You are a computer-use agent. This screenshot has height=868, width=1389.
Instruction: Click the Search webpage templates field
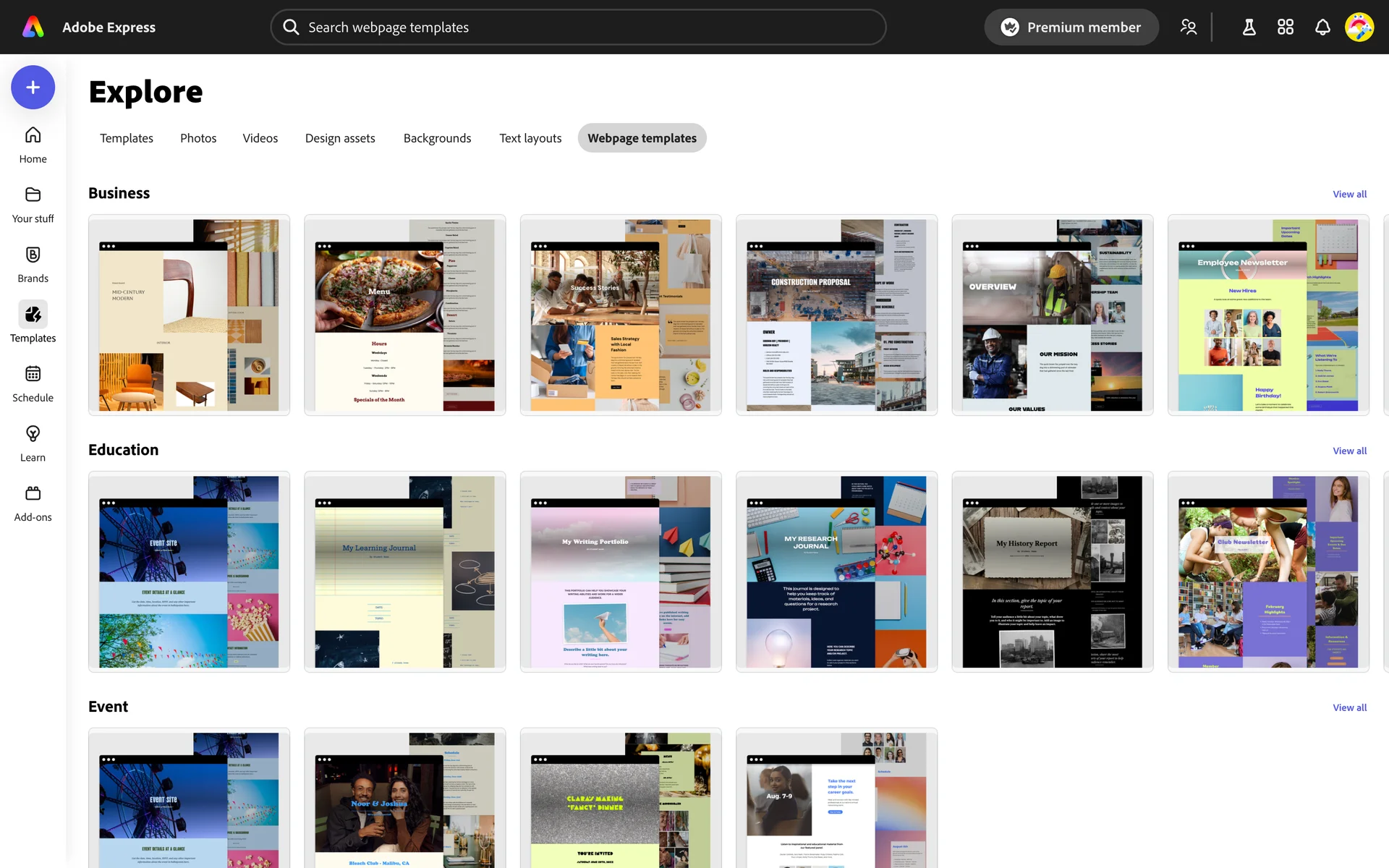coord(579,27)
